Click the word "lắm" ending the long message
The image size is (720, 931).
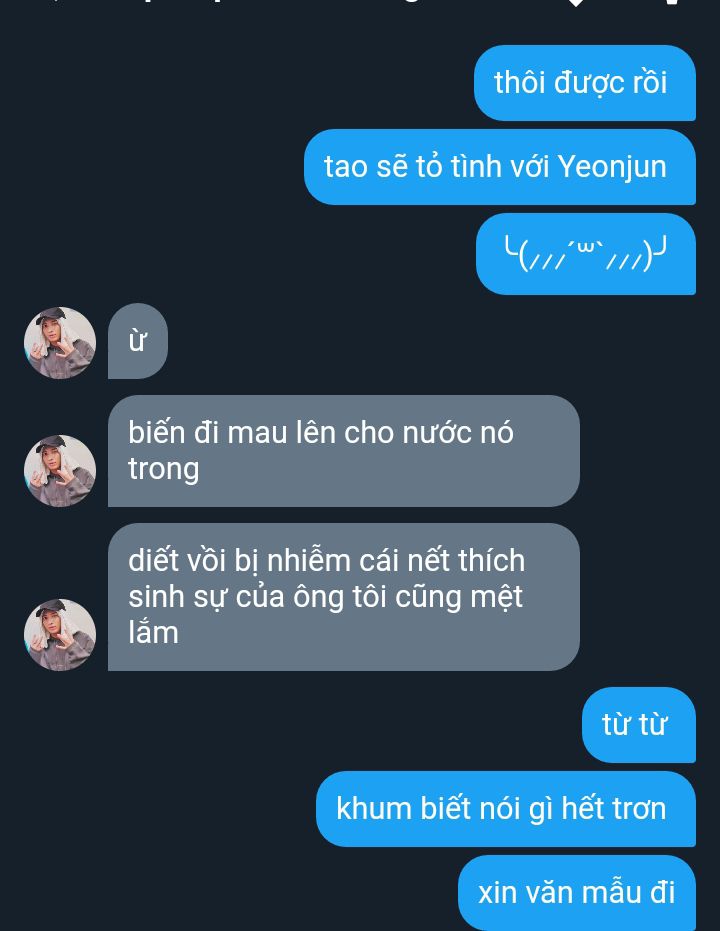click(153, 632)
